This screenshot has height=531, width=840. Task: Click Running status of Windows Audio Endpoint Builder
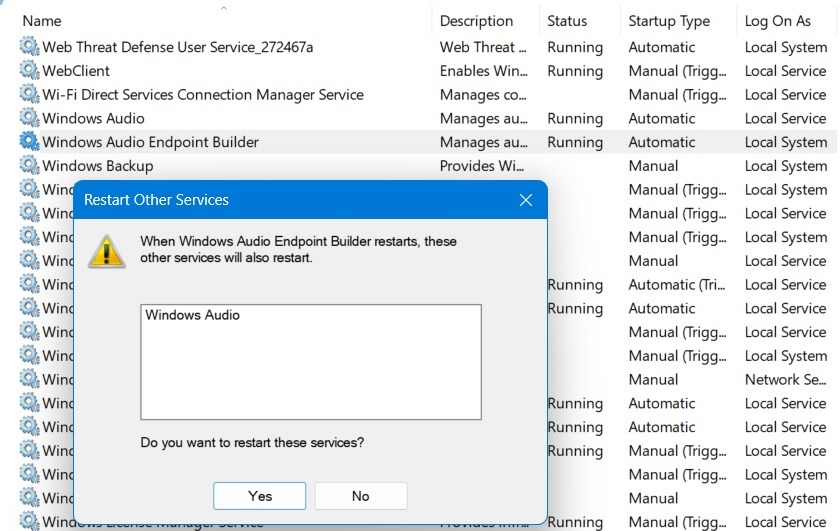575,143
